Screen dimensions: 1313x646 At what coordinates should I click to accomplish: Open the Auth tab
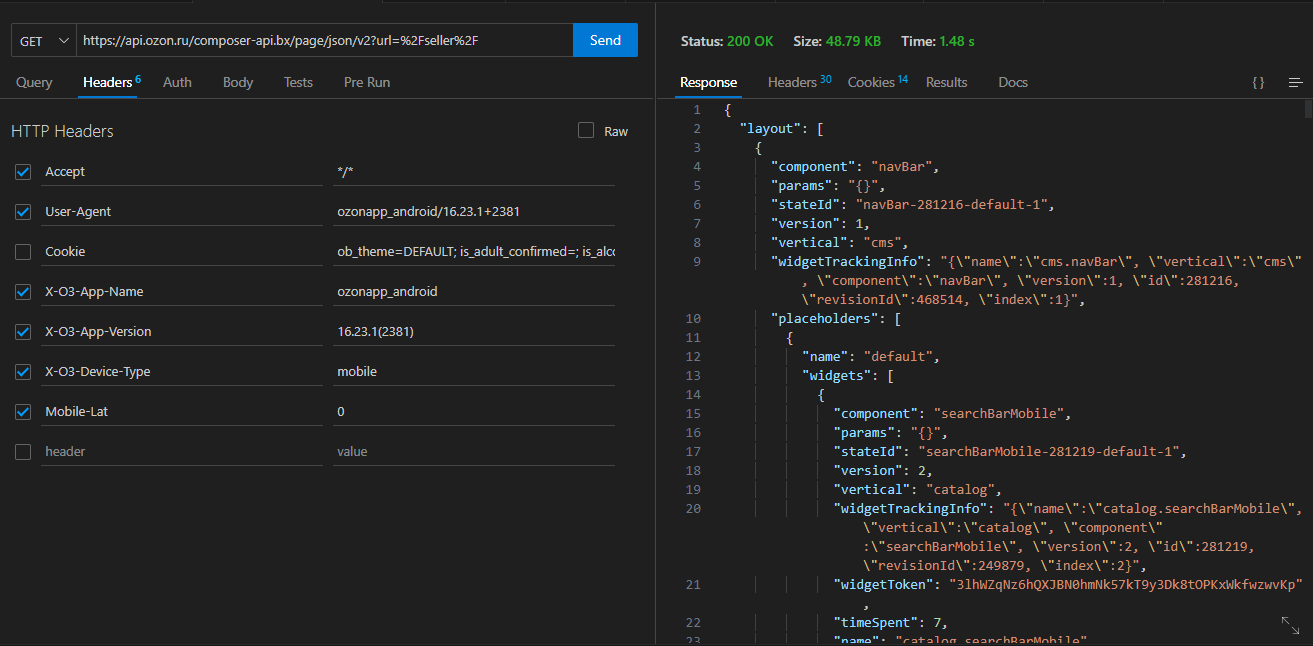pos(177,83)
